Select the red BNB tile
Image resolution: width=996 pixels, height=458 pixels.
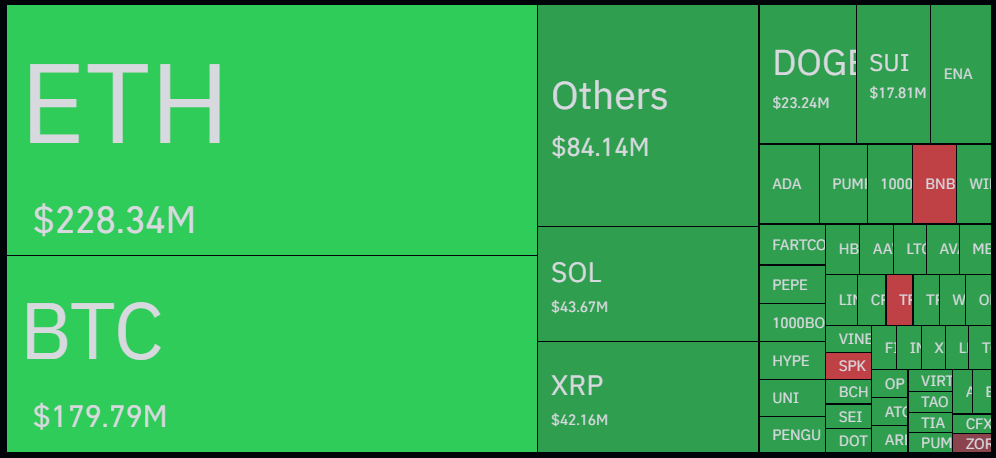(934, 184)
